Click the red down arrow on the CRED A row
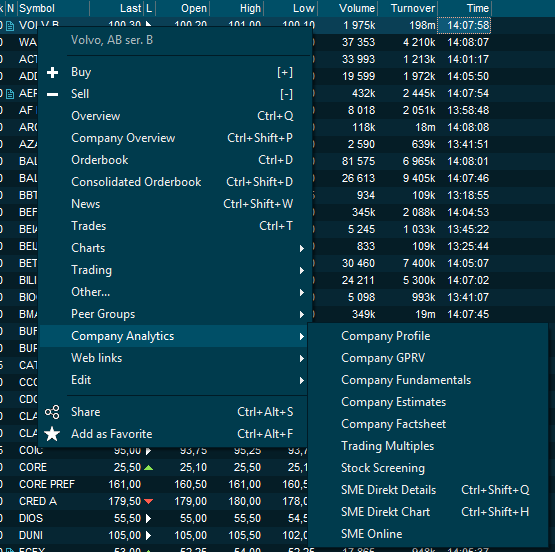This screenshot has height=552, width=555. 149,501
